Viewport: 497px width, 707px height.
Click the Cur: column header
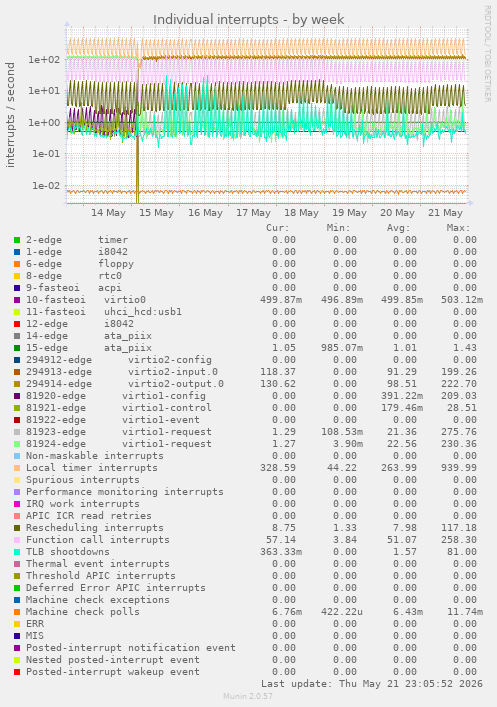point(278,228)
